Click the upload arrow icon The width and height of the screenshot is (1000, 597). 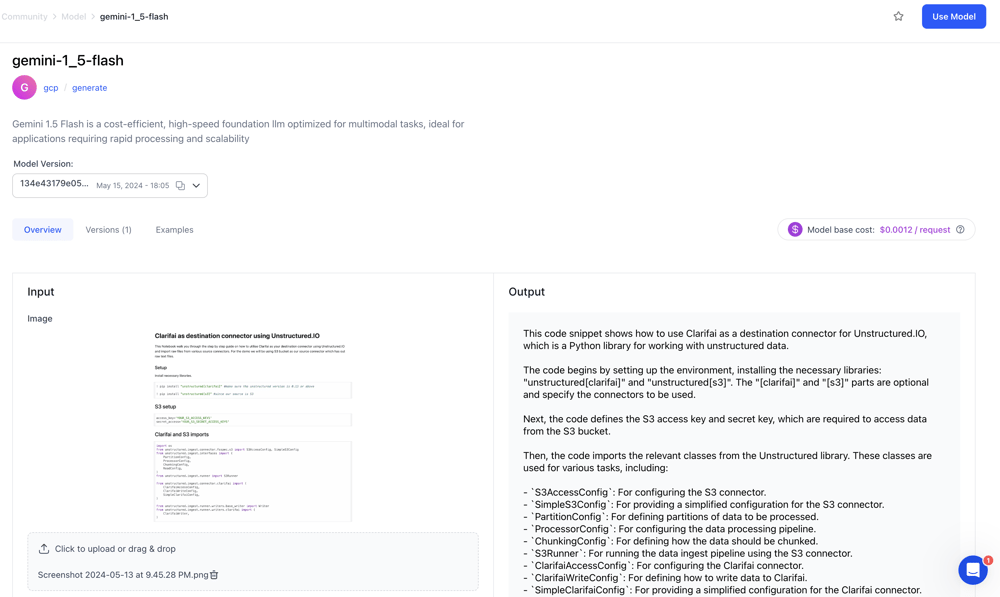44,549
